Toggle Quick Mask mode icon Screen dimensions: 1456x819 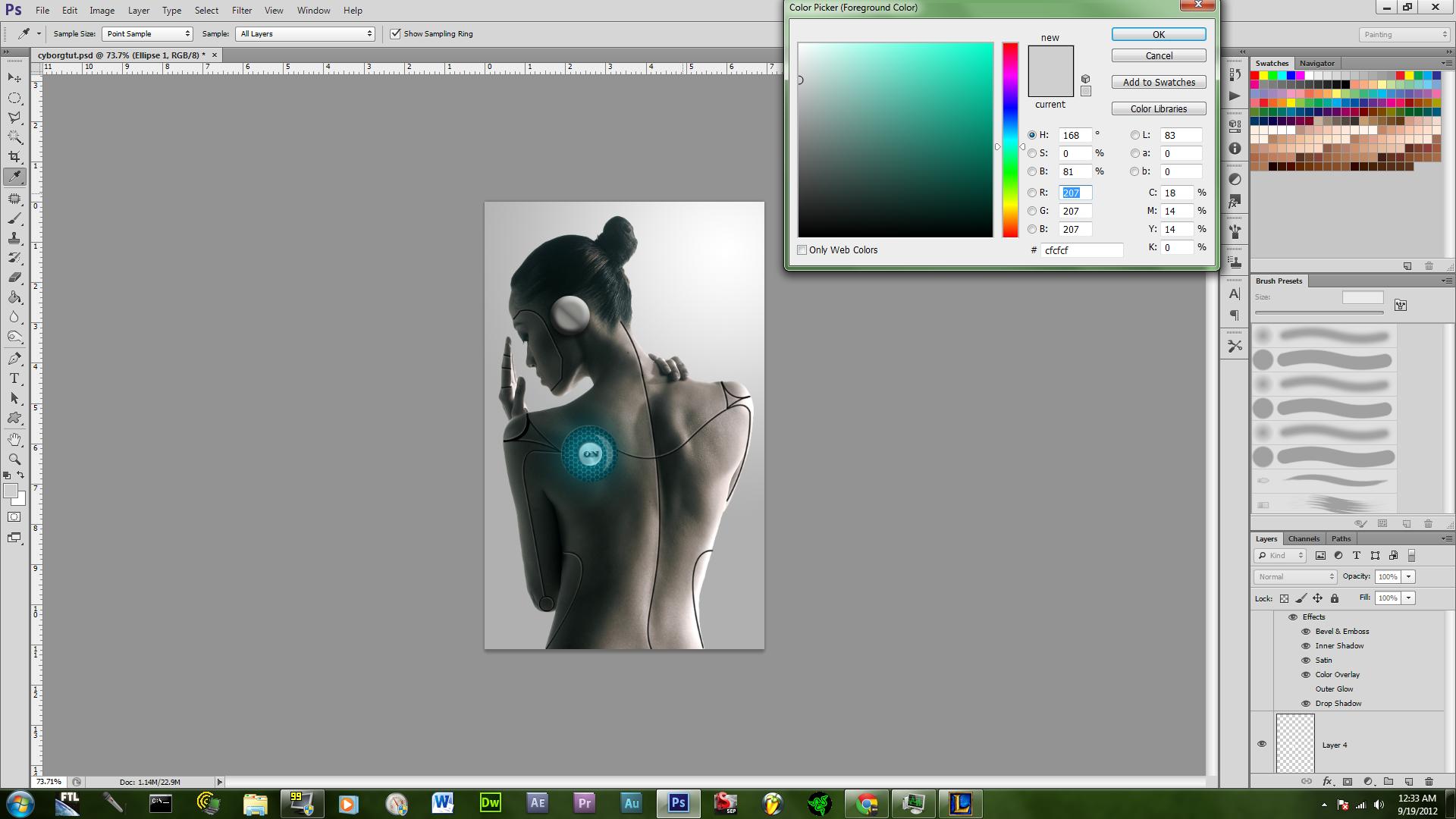click(14, 517)
